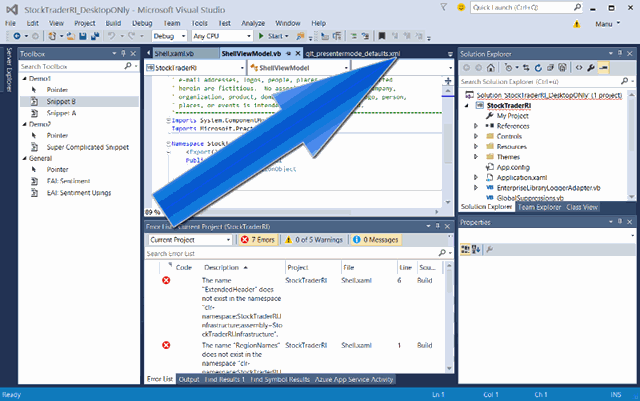Open the Build menu
Viewport: 640px width, 401px height.
(113, 24)
